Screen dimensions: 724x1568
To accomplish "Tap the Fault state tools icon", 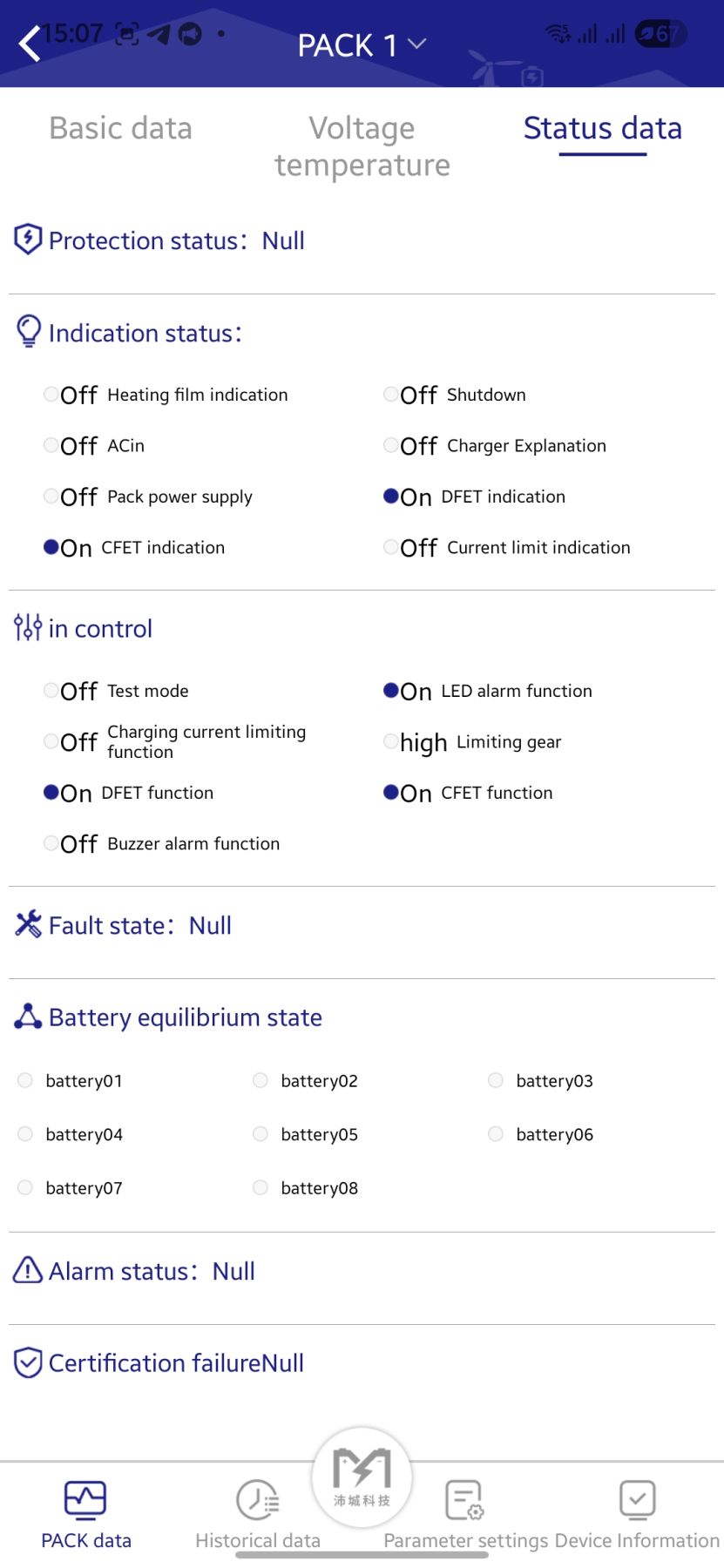I will (28, 923).
